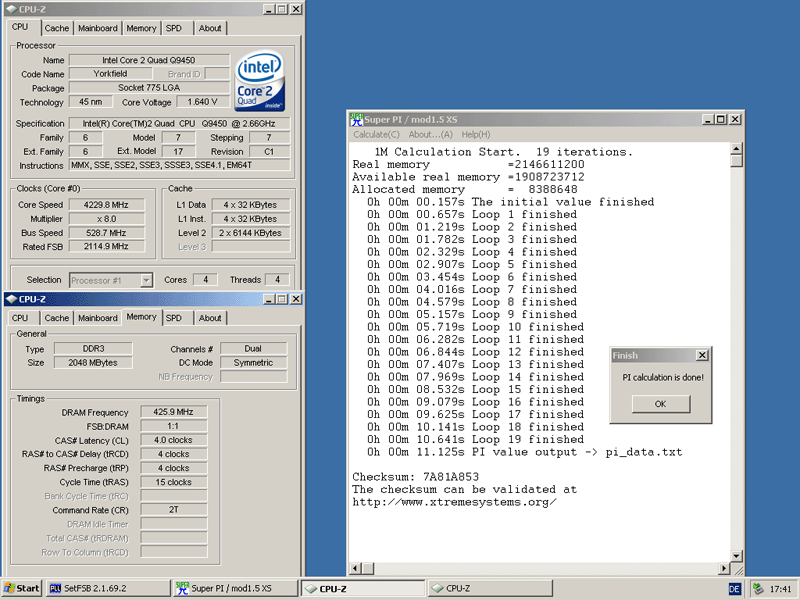Maximize the Super PI window
Image resolution: width=800 pixels, height=600 pixels.
tap(720, 119)
